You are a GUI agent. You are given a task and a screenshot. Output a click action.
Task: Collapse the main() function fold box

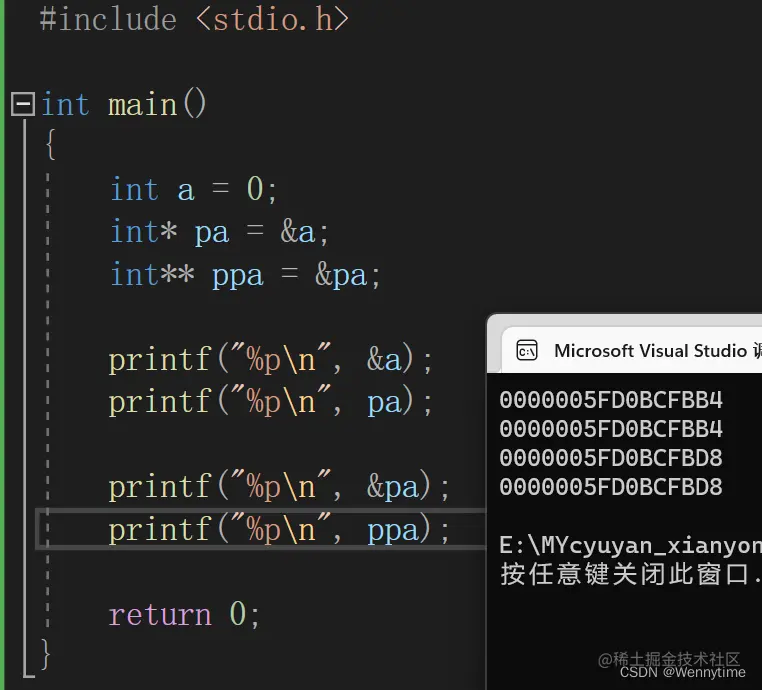(23, 104)
